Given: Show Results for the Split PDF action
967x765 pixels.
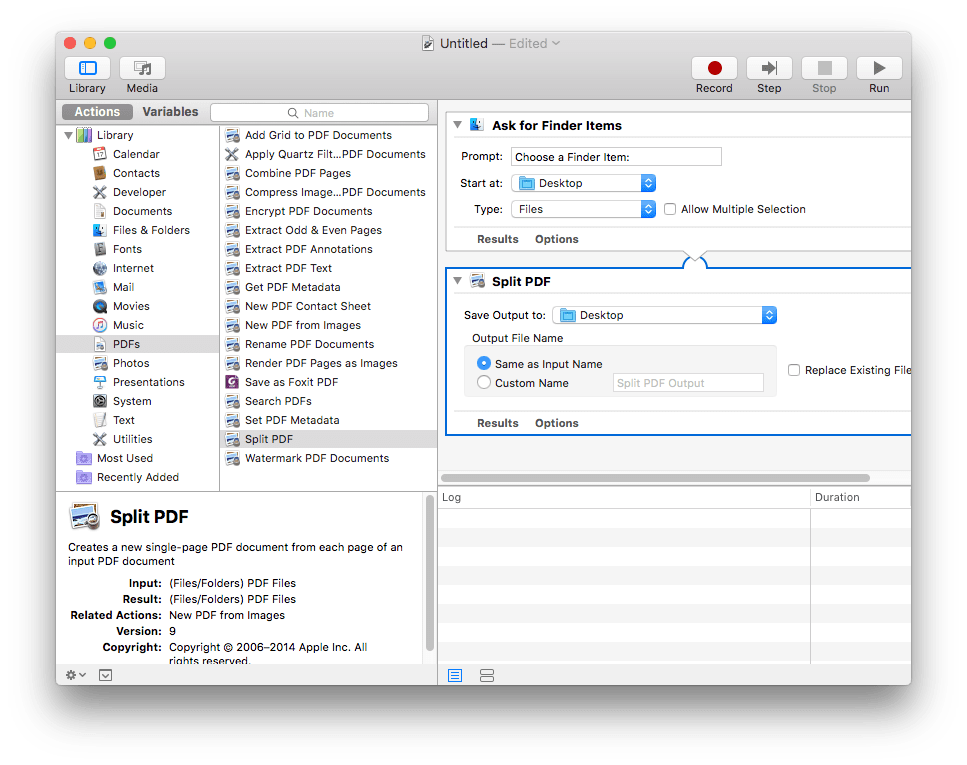Looking at the screenshot, I should (x=497, y=423).
